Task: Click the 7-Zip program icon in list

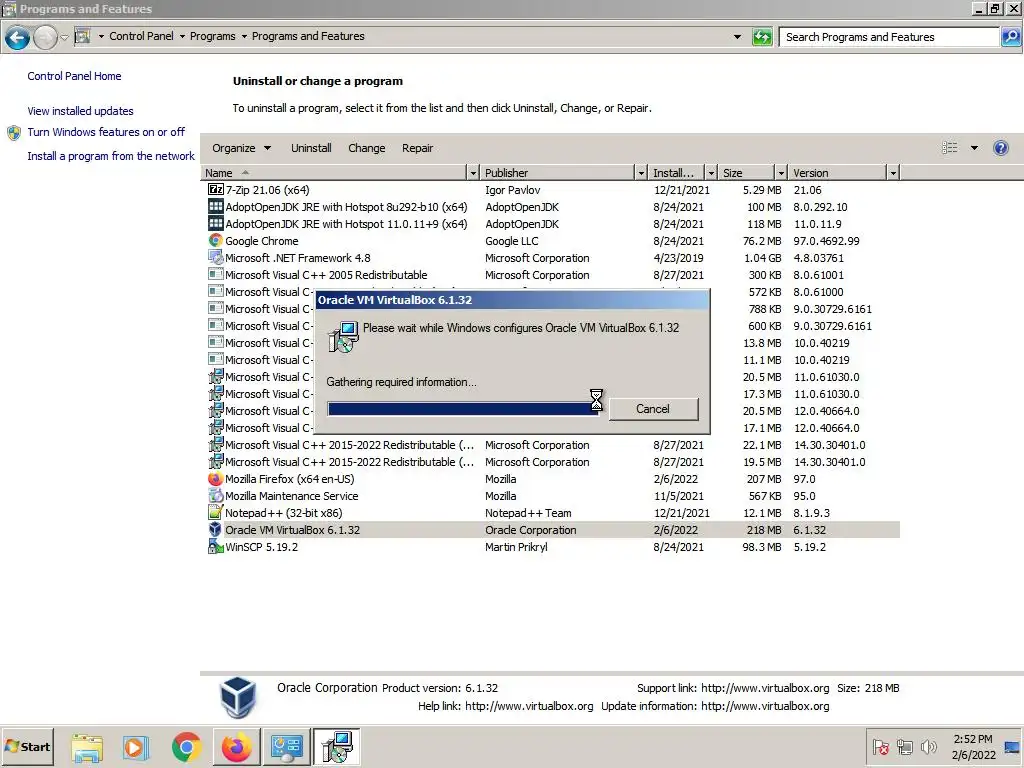Action: (216, 189)
